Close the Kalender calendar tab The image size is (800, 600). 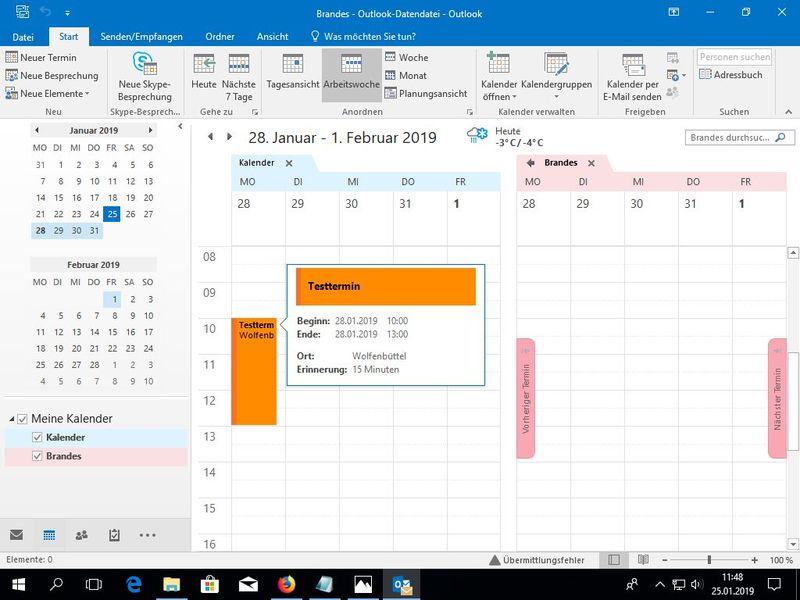click(289, 163)
